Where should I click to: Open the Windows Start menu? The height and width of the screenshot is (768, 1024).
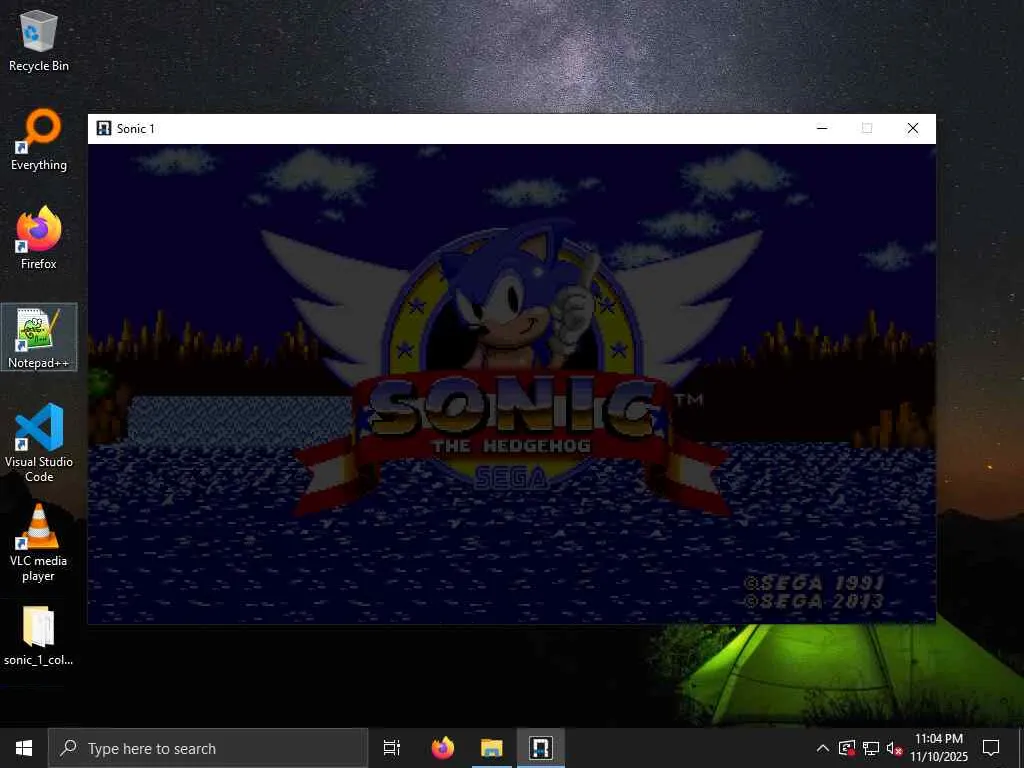(24, 748)
